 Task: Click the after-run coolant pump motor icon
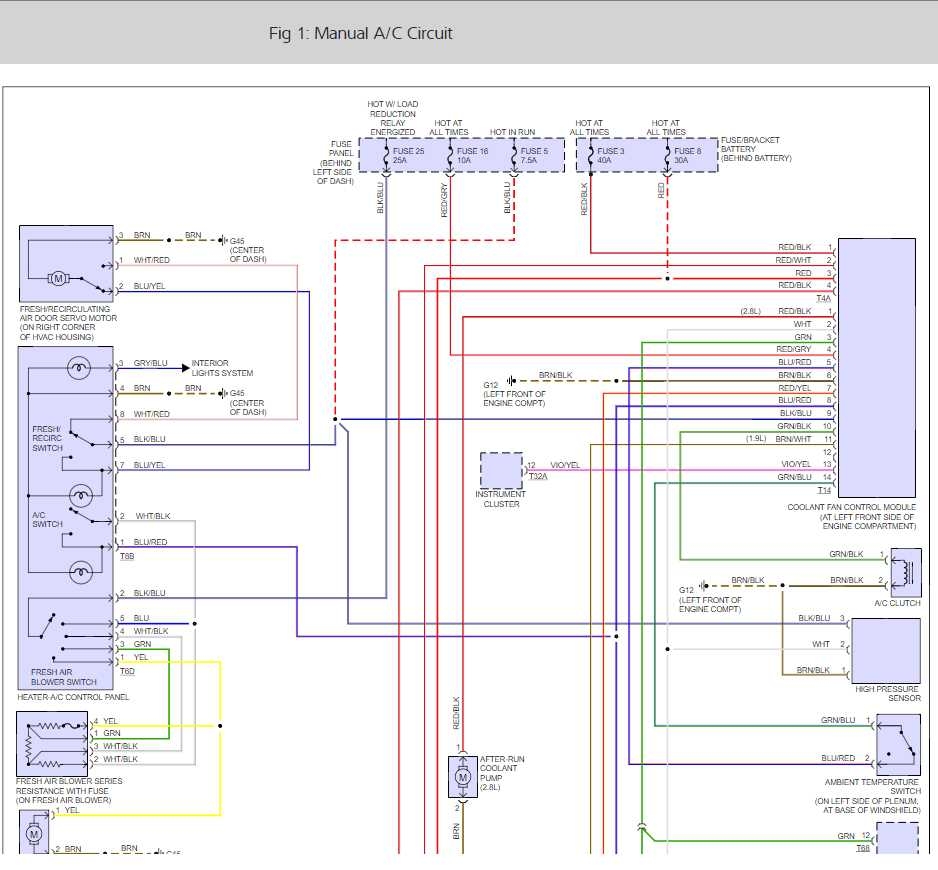point(462,777)
